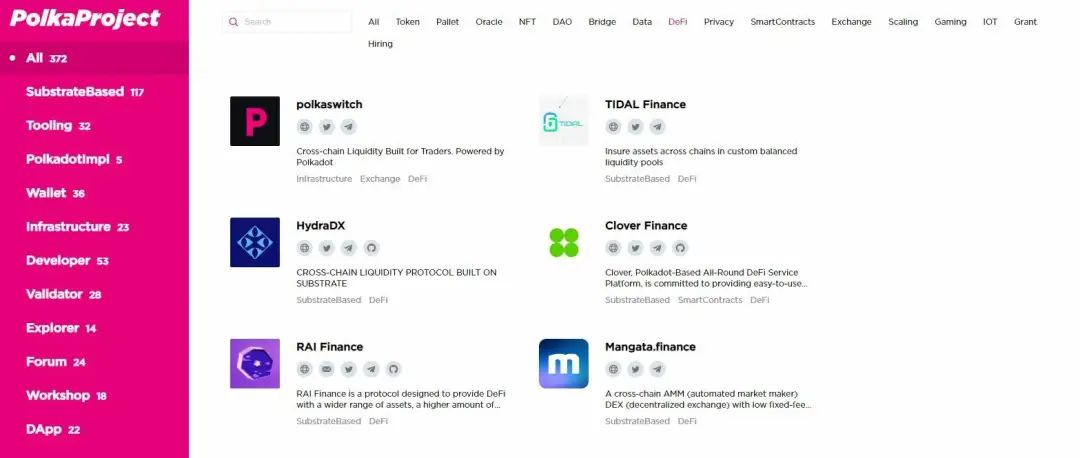Click the PolkaProject logo
The height and width of the screenshot is (458, 1080).
click(x=85, y=18)
